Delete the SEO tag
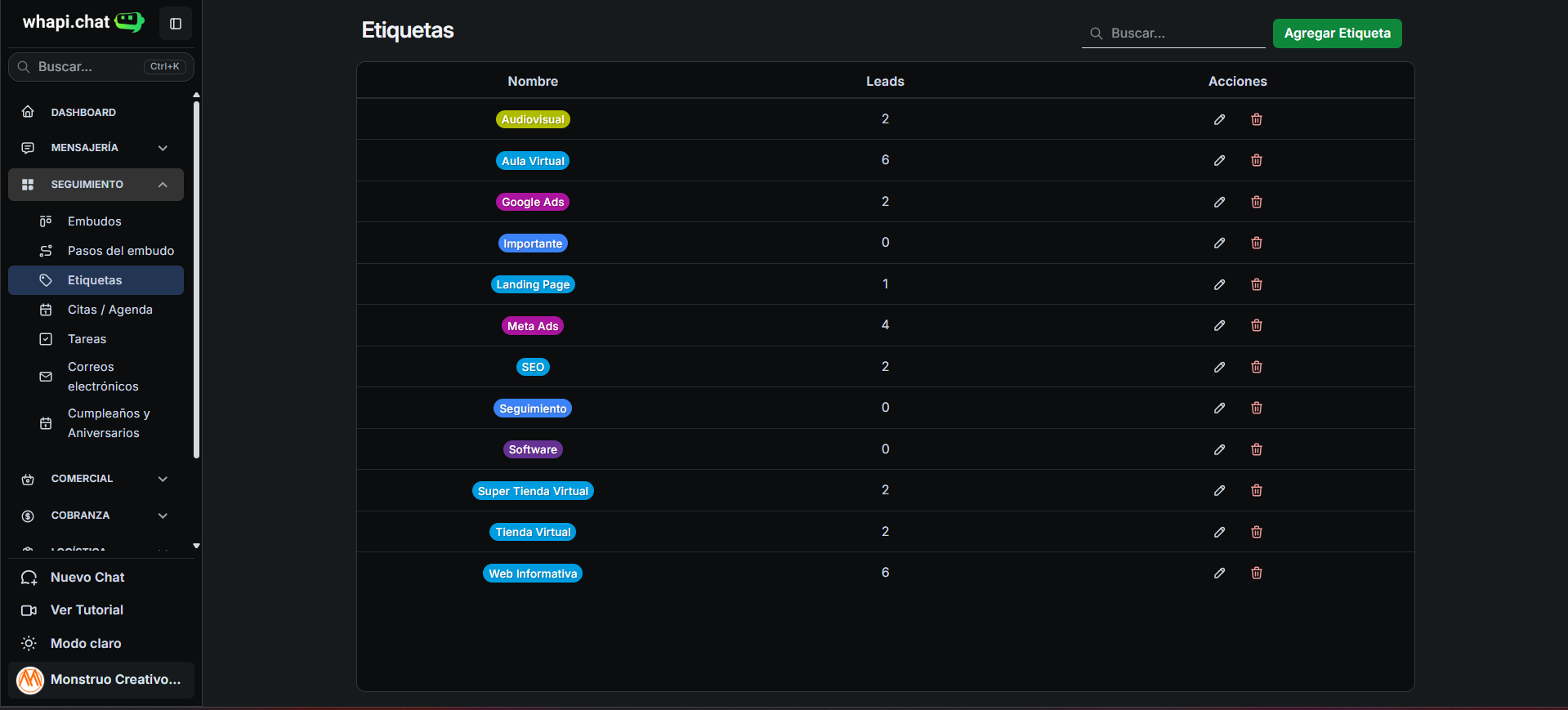This screenshot has height=710, width=1568. pyautogui.click(x=1257, y=367)
